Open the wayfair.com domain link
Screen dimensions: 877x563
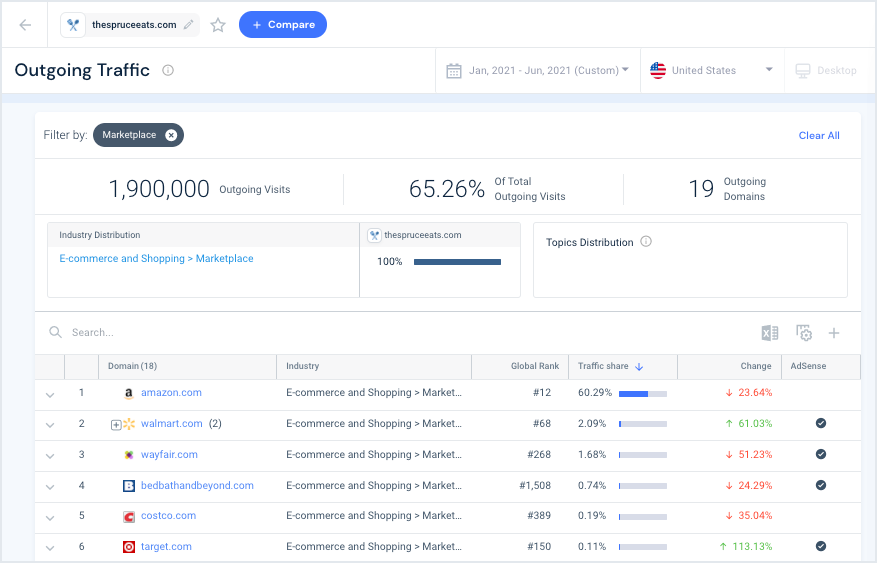pyautogui.click(x=169, y=455)
